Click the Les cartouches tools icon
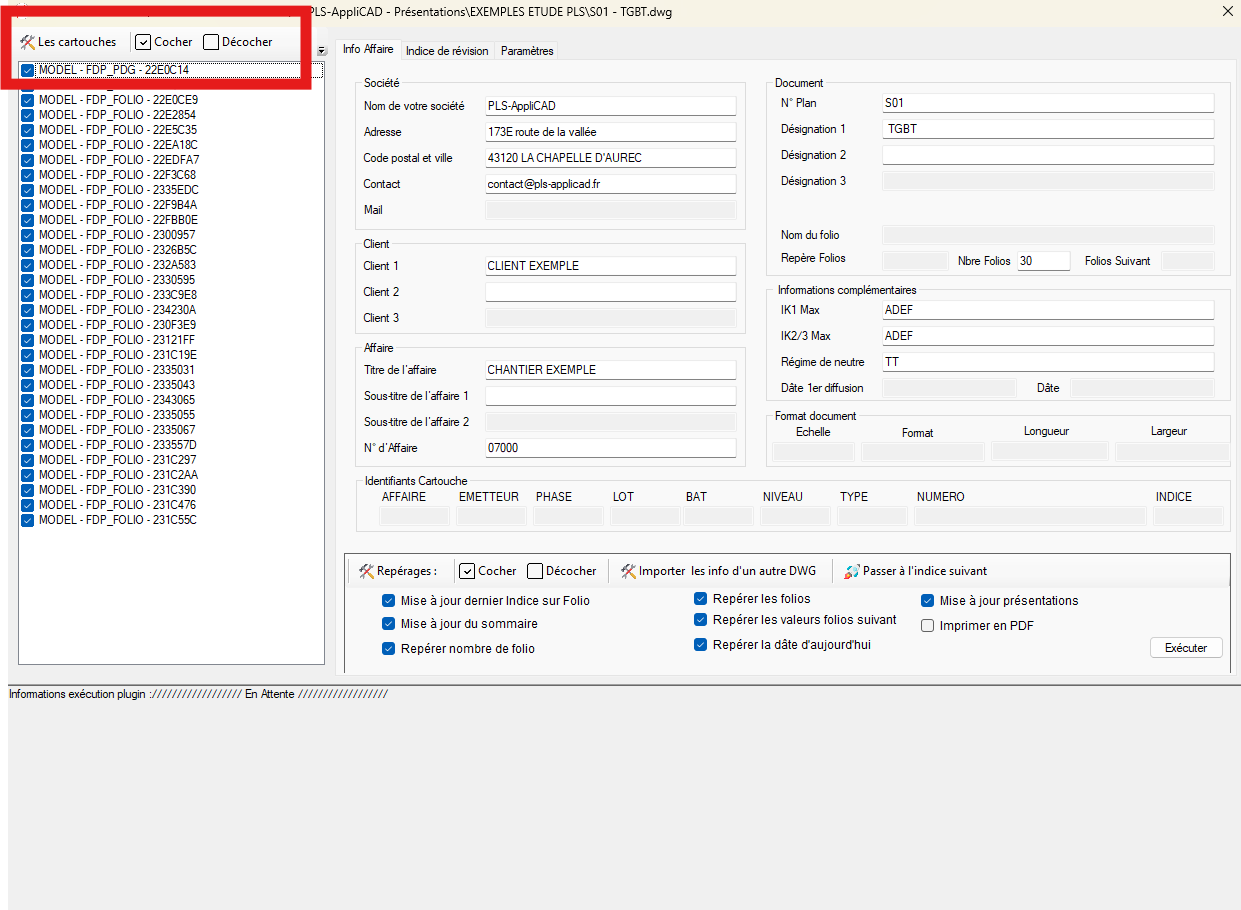This screenshot has height=910, width=1241. coord(27,42)
